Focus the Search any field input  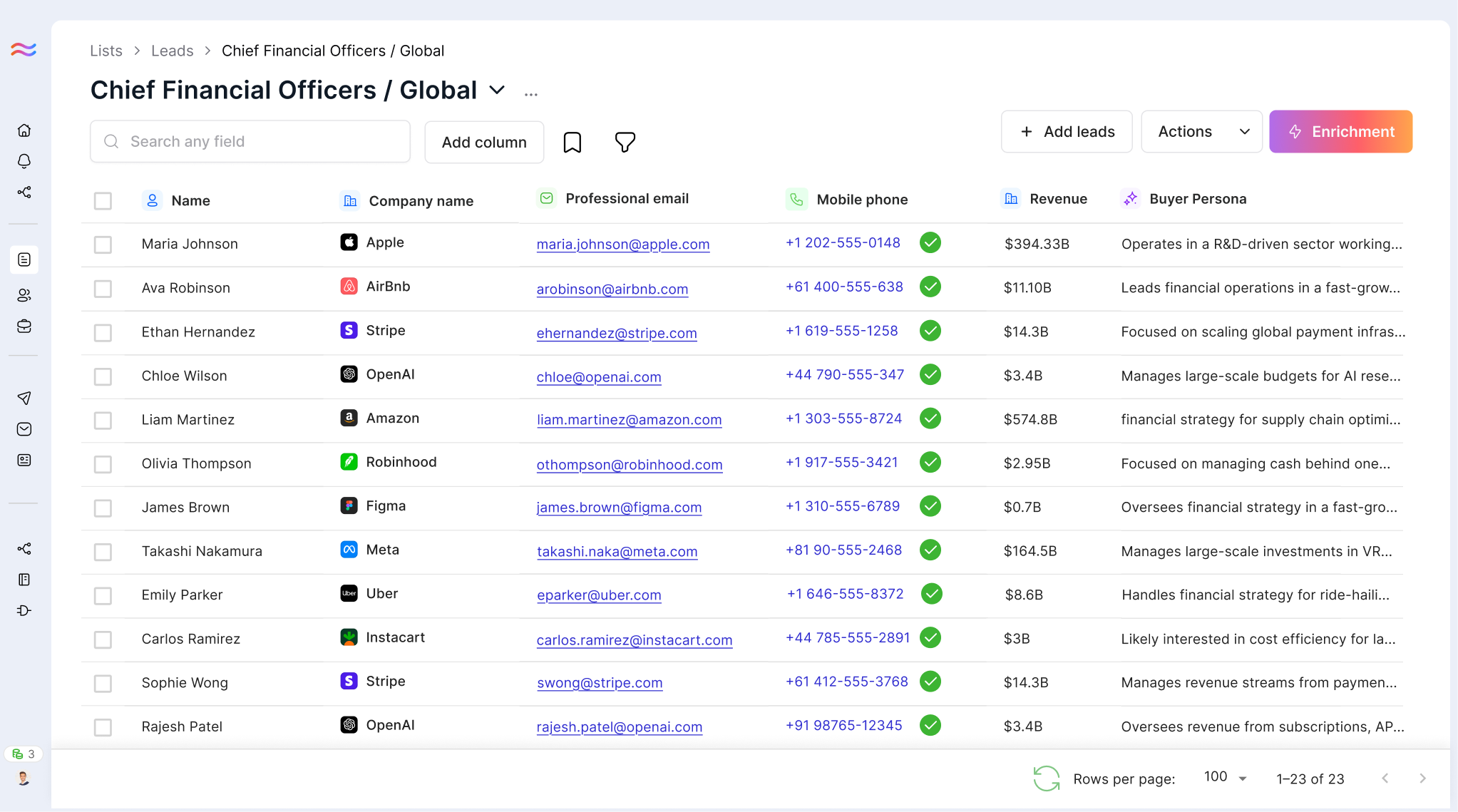pyautogui.click(x=250, y=142)
